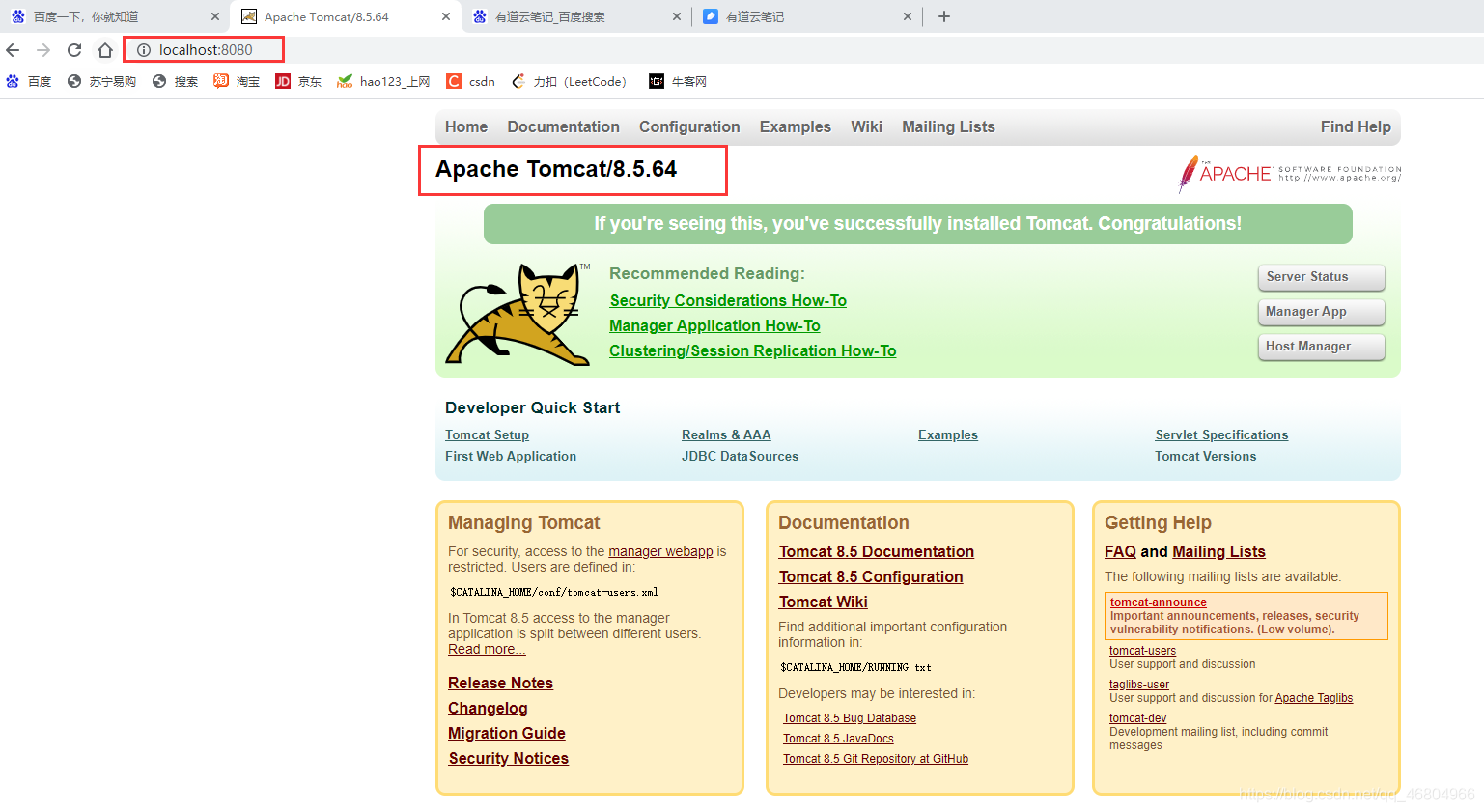Open Mailing Lists in Tomcat navigation
The height and width of the screenshot is (812, 1484).
[x=948, y=126]
